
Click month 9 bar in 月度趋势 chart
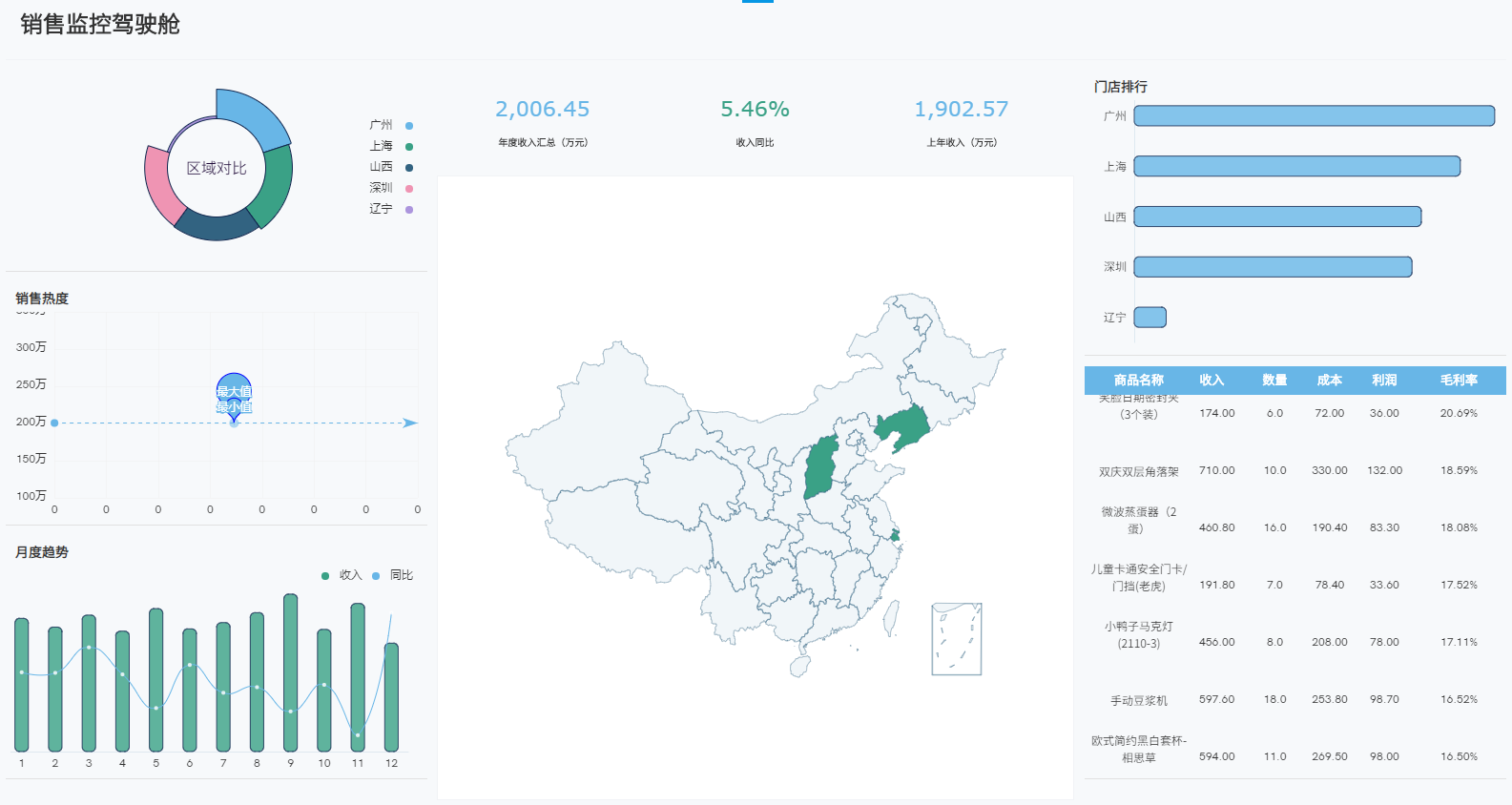coord(290,672)
